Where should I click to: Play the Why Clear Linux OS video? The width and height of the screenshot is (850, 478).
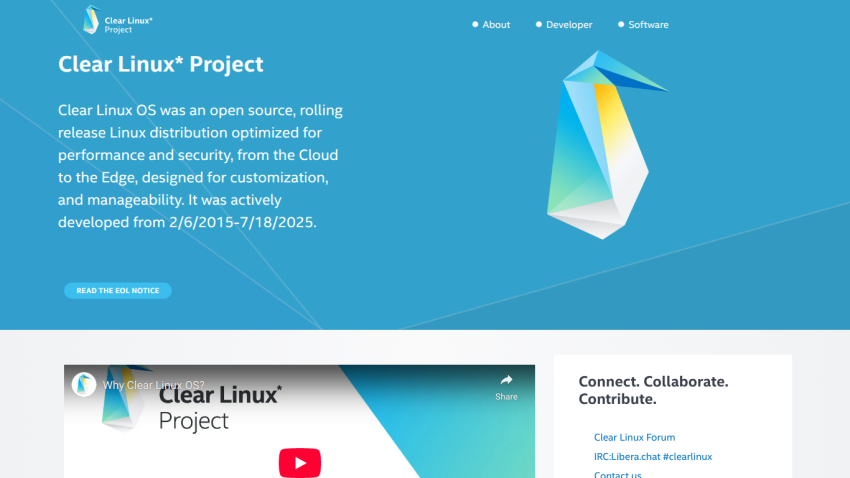point(300,463)
